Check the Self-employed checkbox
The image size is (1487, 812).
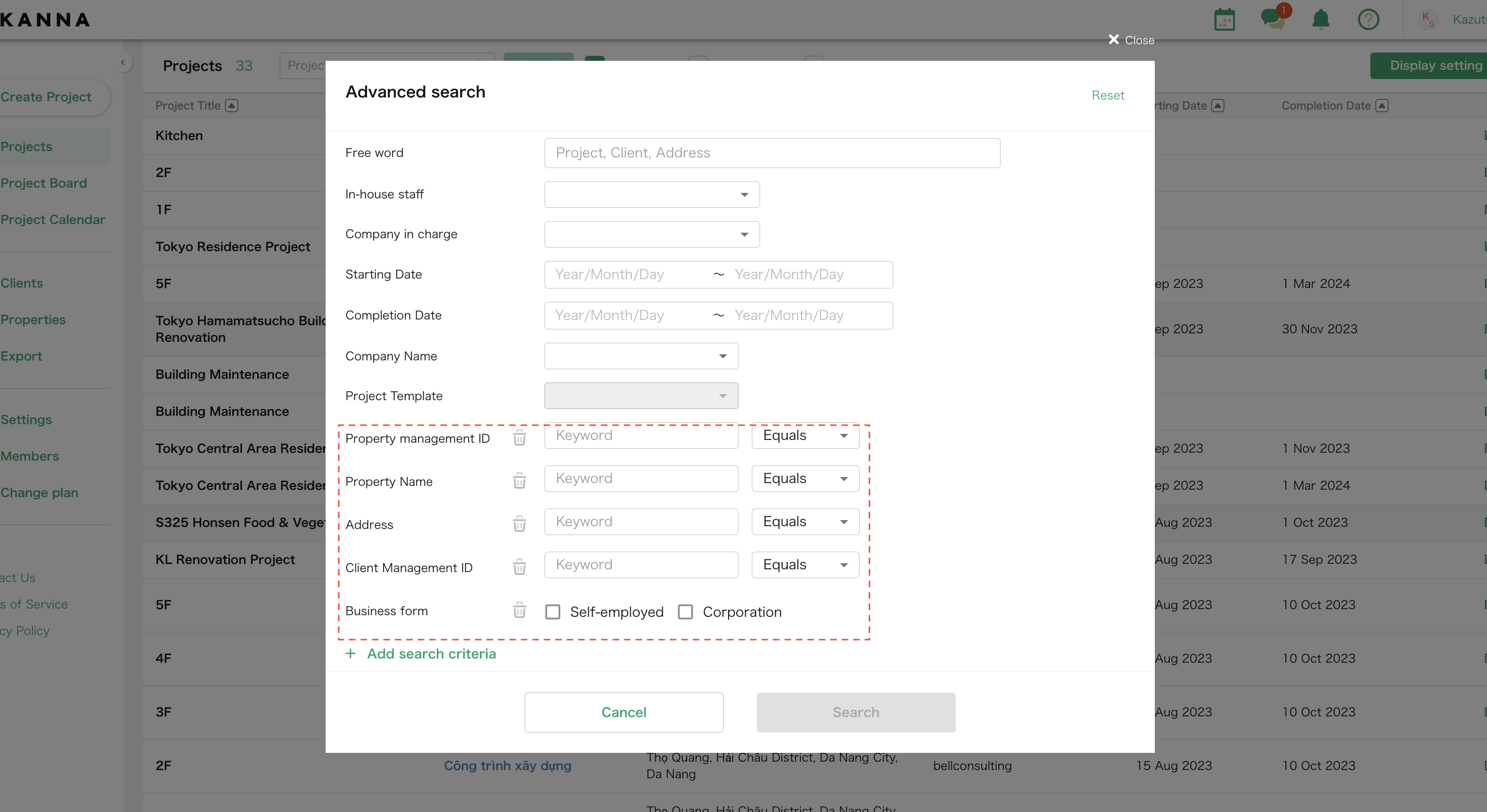(552, 612)
